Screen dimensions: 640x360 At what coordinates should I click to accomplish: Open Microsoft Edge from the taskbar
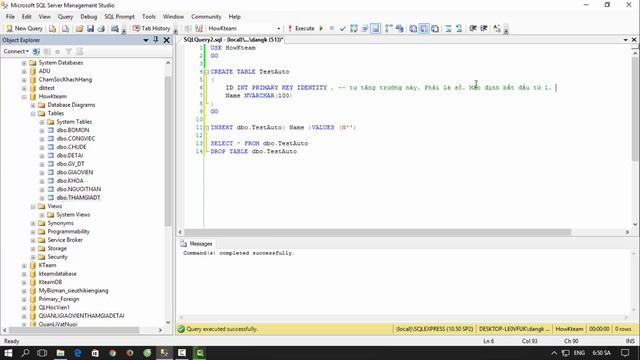coord(78,353)
